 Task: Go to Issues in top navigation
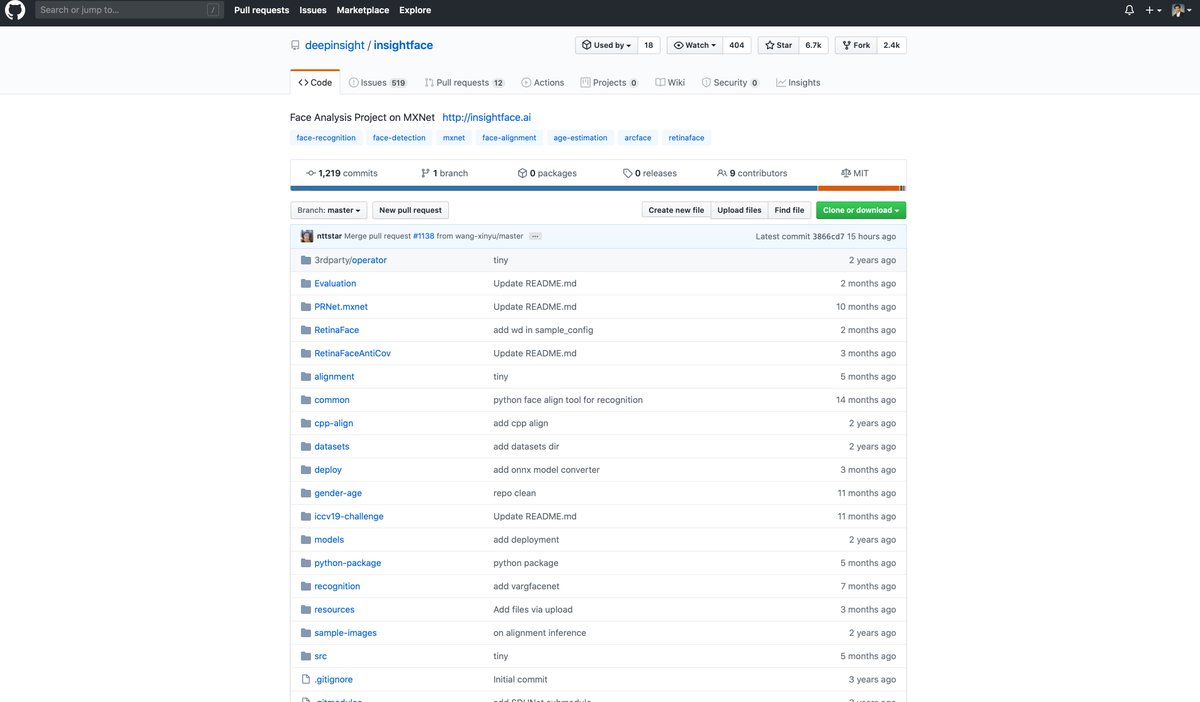(313, 10)
